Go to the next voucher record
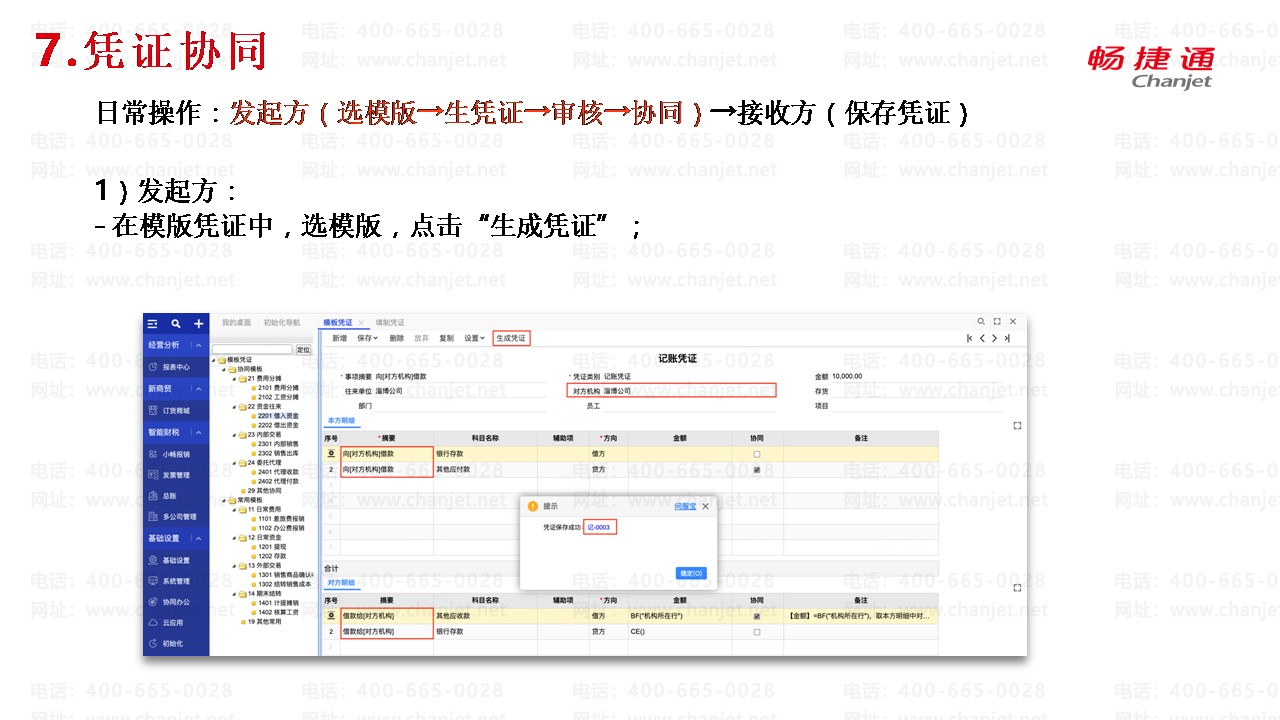Viewport: 1280px width, 720px height. [994, 338]
